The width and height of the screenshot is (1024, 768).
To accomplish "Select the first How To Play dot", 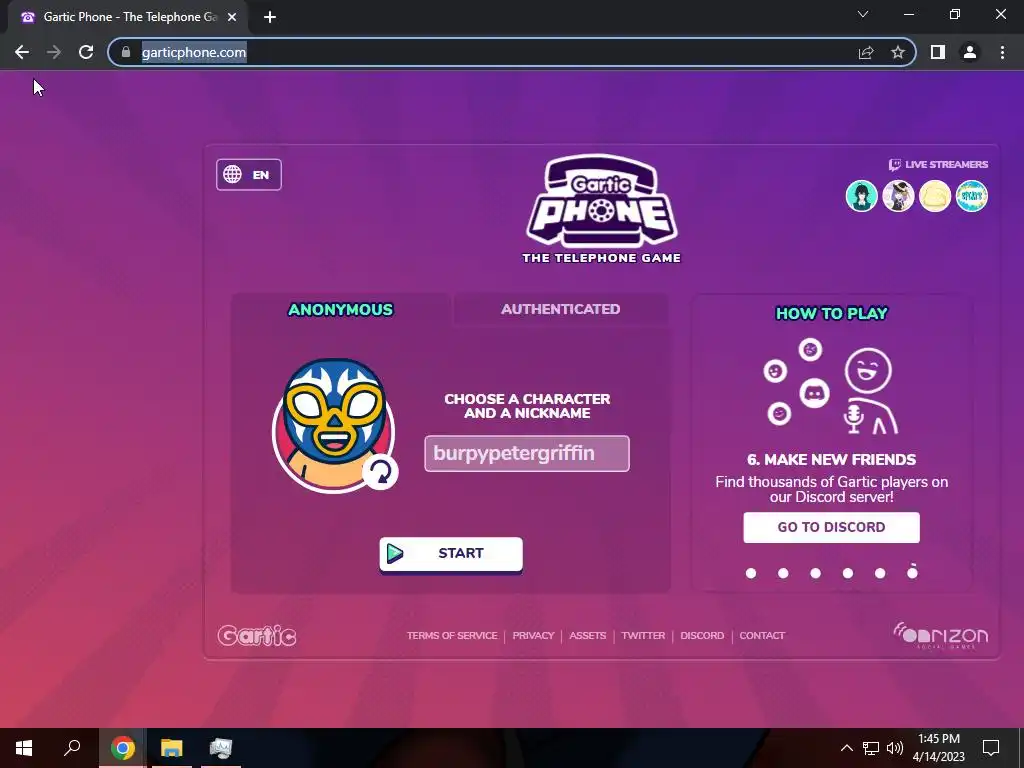I will pyautogui.click(x=751, y=573).
